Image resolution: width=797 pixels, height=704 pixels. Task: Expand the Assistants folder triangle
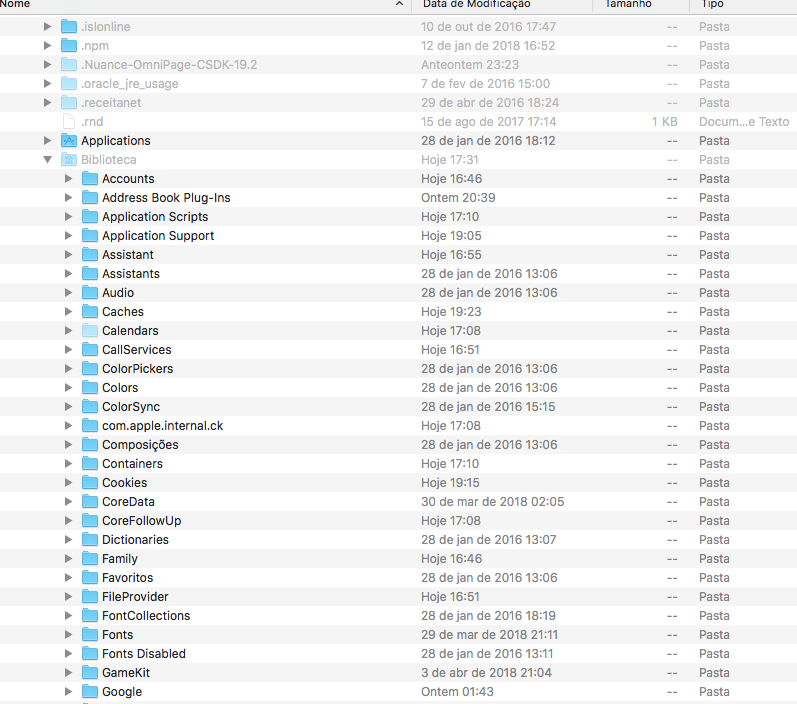tap(68, 273)
